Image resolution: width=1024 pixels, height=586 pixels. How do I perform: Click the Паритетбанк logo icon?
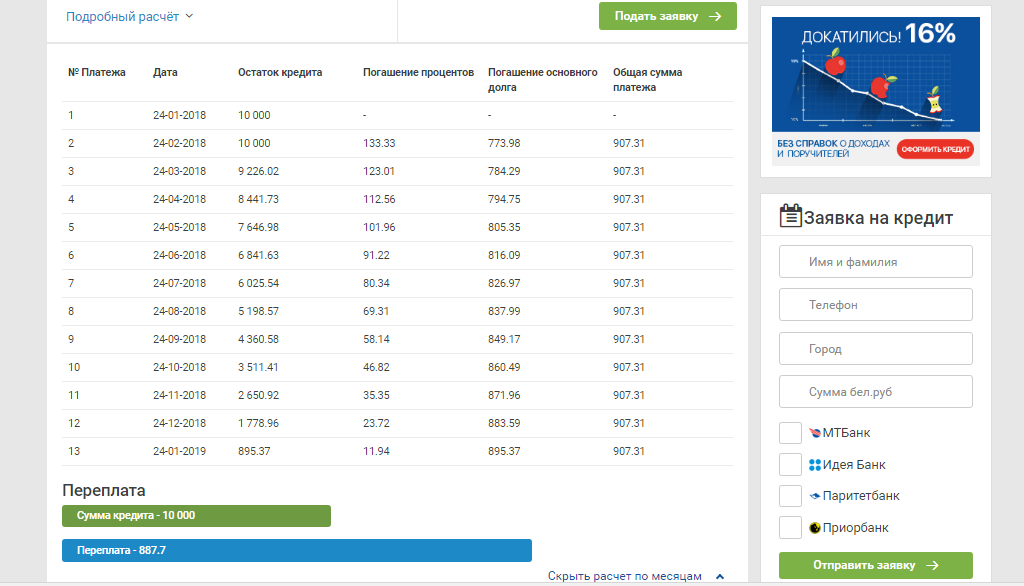814,496
